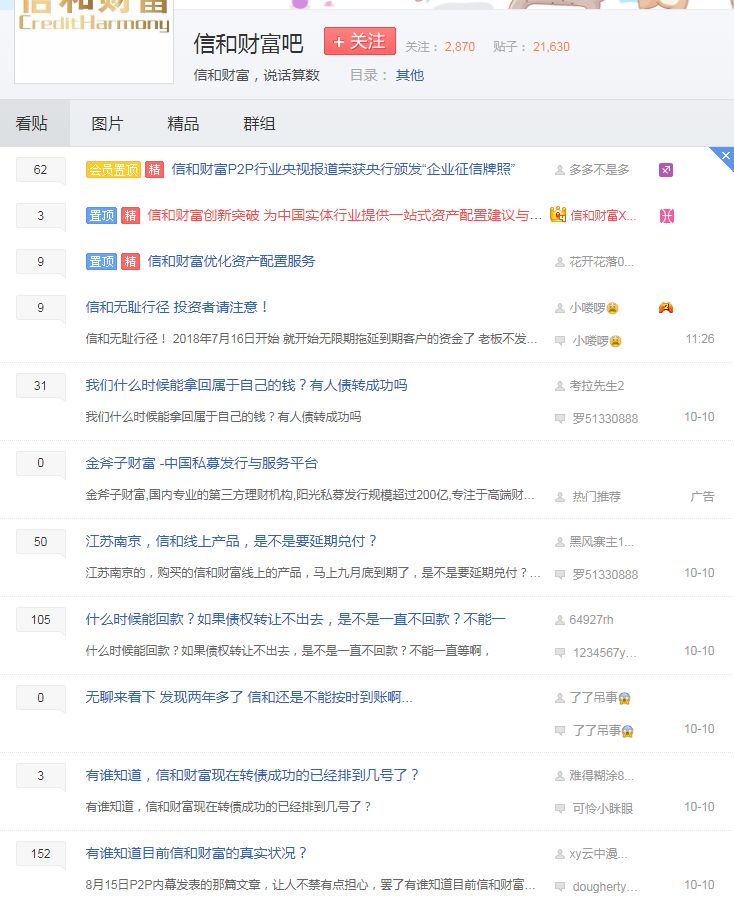Click reply count 62 on first post

tap(40, 169)
